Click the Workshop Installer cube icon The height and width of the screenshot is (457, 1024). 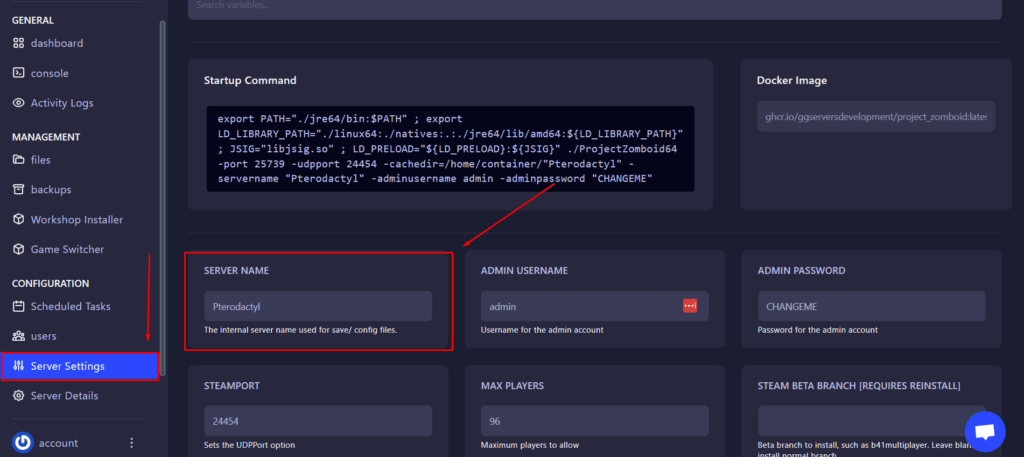(19, 219)
